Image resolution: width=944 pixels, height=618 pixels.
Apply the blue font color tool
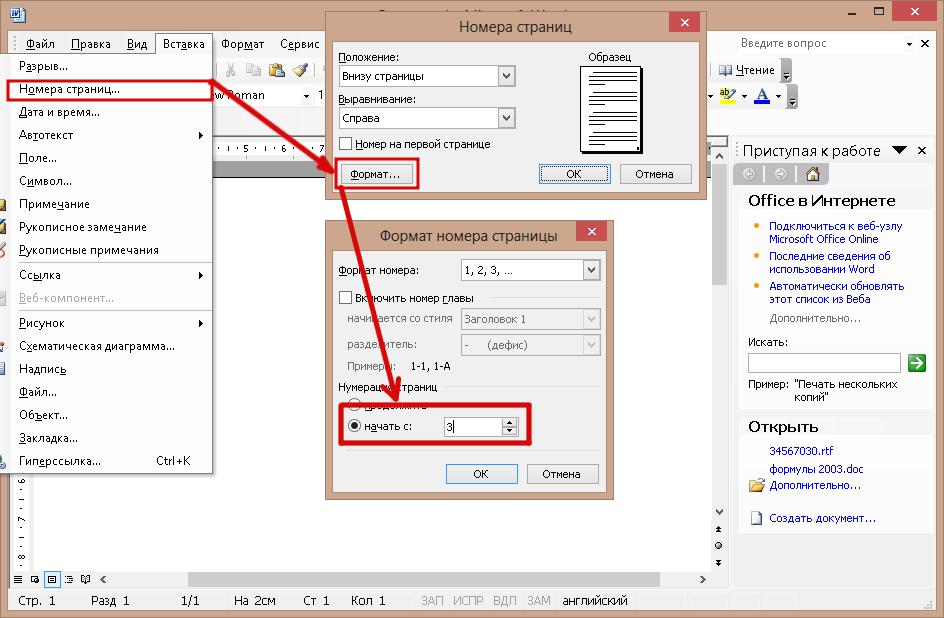click(762, 96)
